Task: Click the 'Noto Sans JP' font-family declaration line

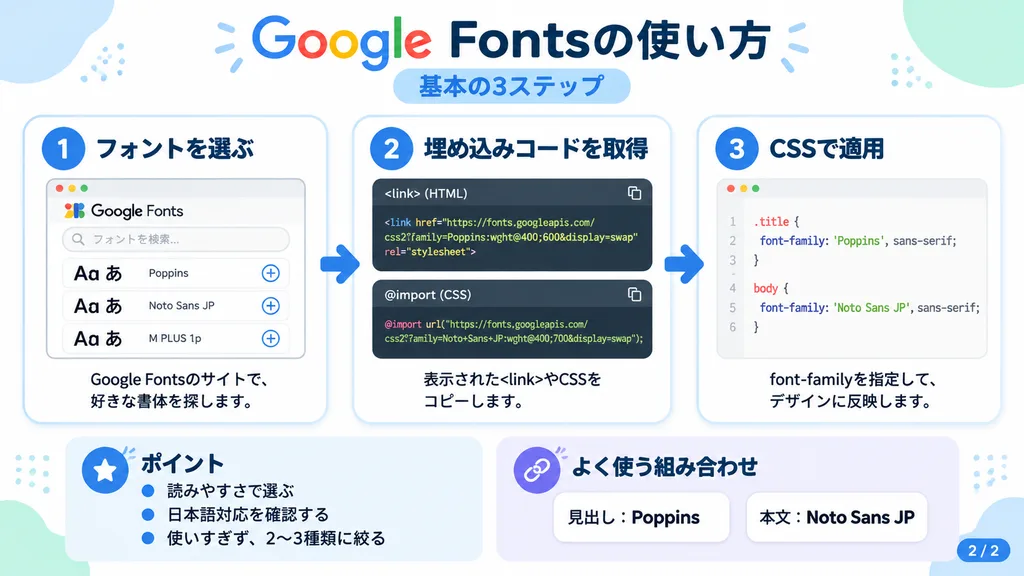Action: coord(870,308)
